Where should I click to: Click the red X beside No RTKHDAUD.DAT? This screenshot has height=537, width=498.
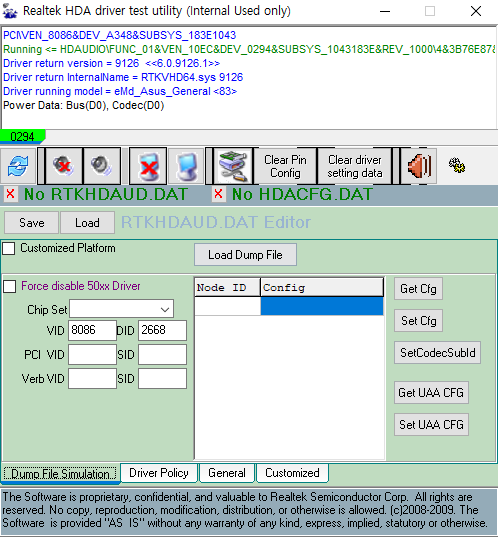pos(11,194)
